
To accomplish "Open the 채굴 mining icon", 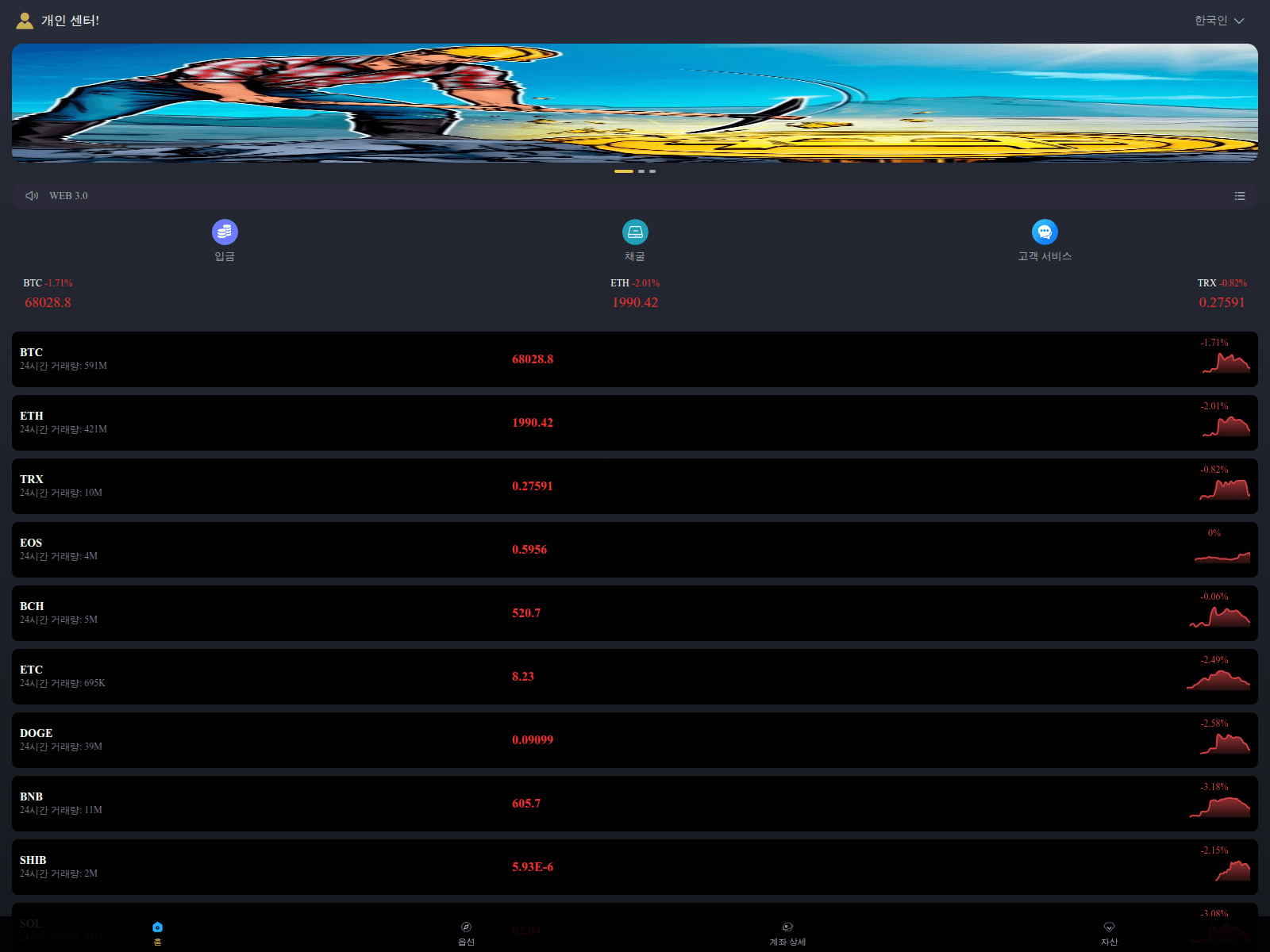I will pyautogui.click(x=635, y=232).
